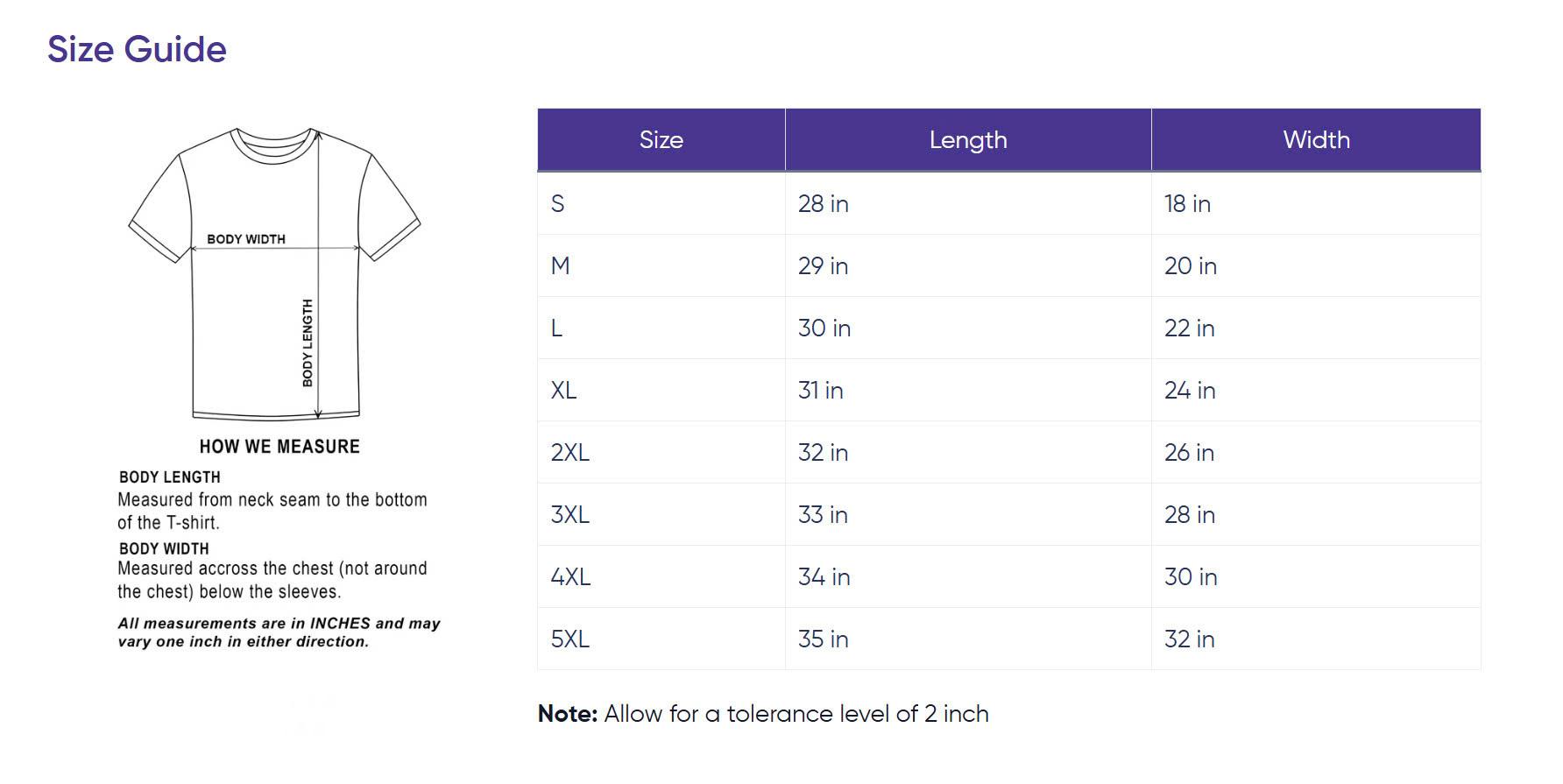Select the Length column header
Screen dimensions: 1563x784
[x=967, y=140]
